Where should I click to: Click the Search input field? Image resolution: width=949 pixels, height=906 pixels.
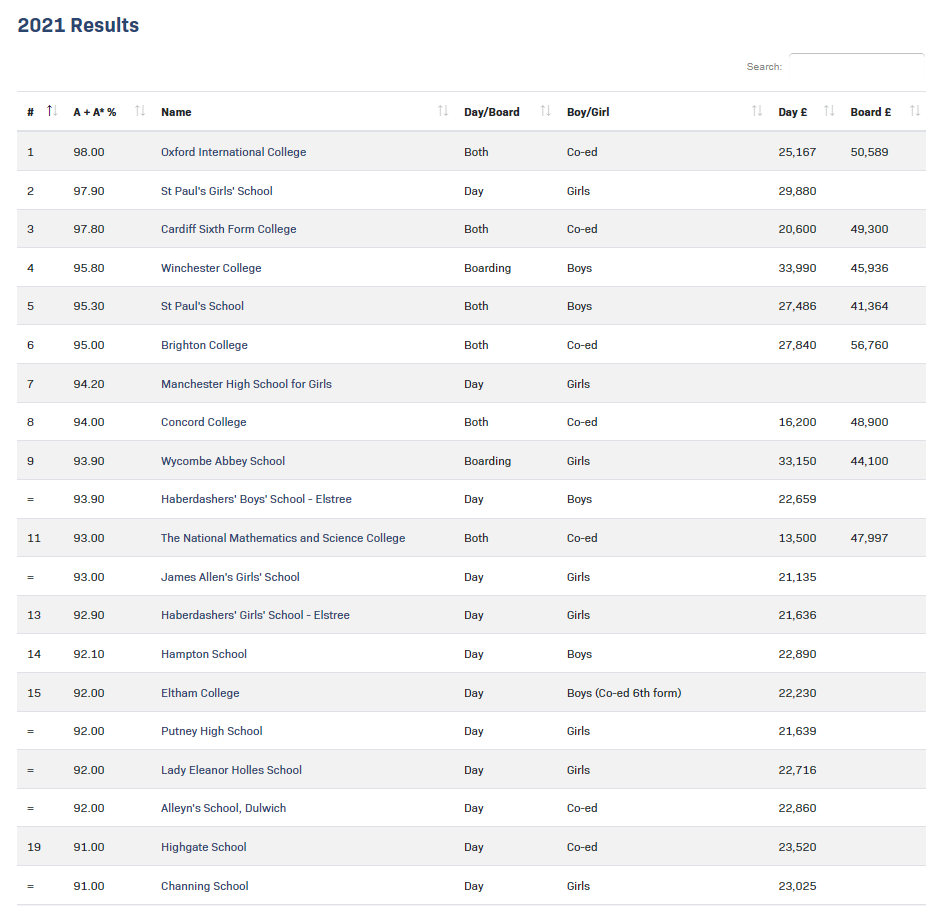[856, 67]
